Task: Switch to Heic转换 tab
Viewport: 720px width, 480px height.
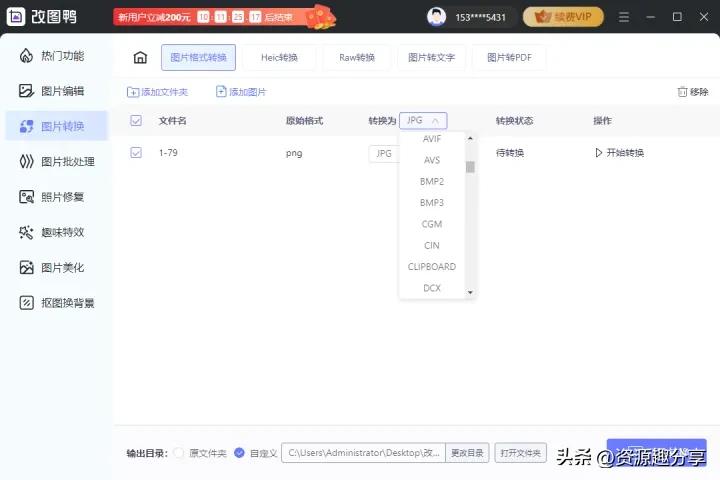Action: coord(279,57)
